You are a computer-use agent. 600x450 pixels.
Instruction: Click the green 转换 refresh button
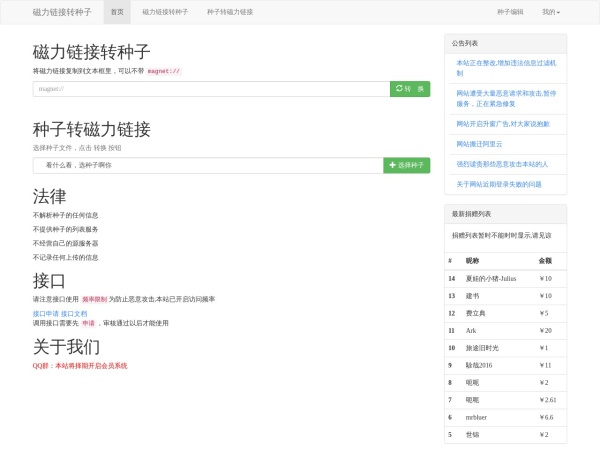pos(410,89)
